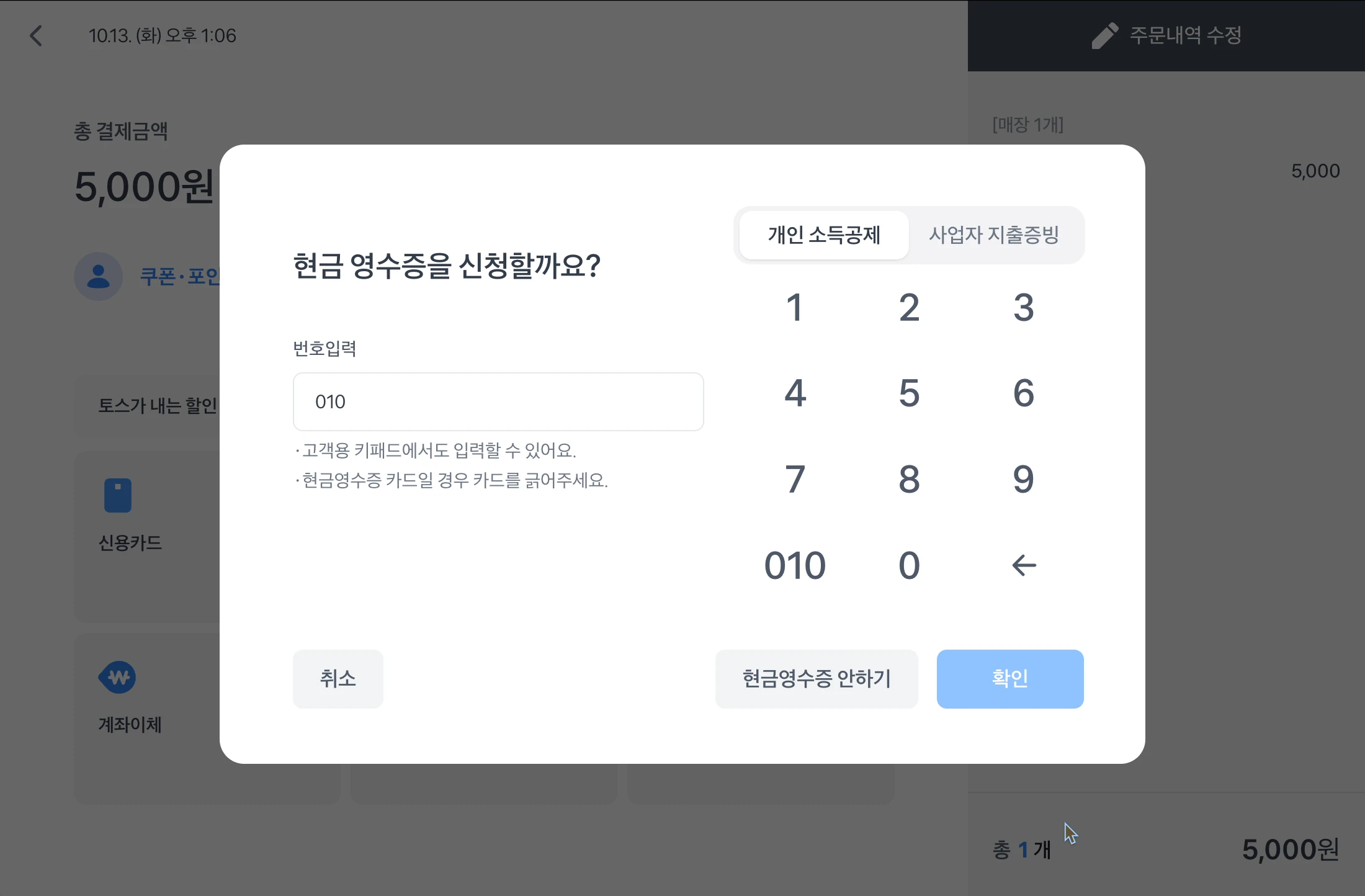
Task: Click the 신용카드 label
Action: pos(130,543)
